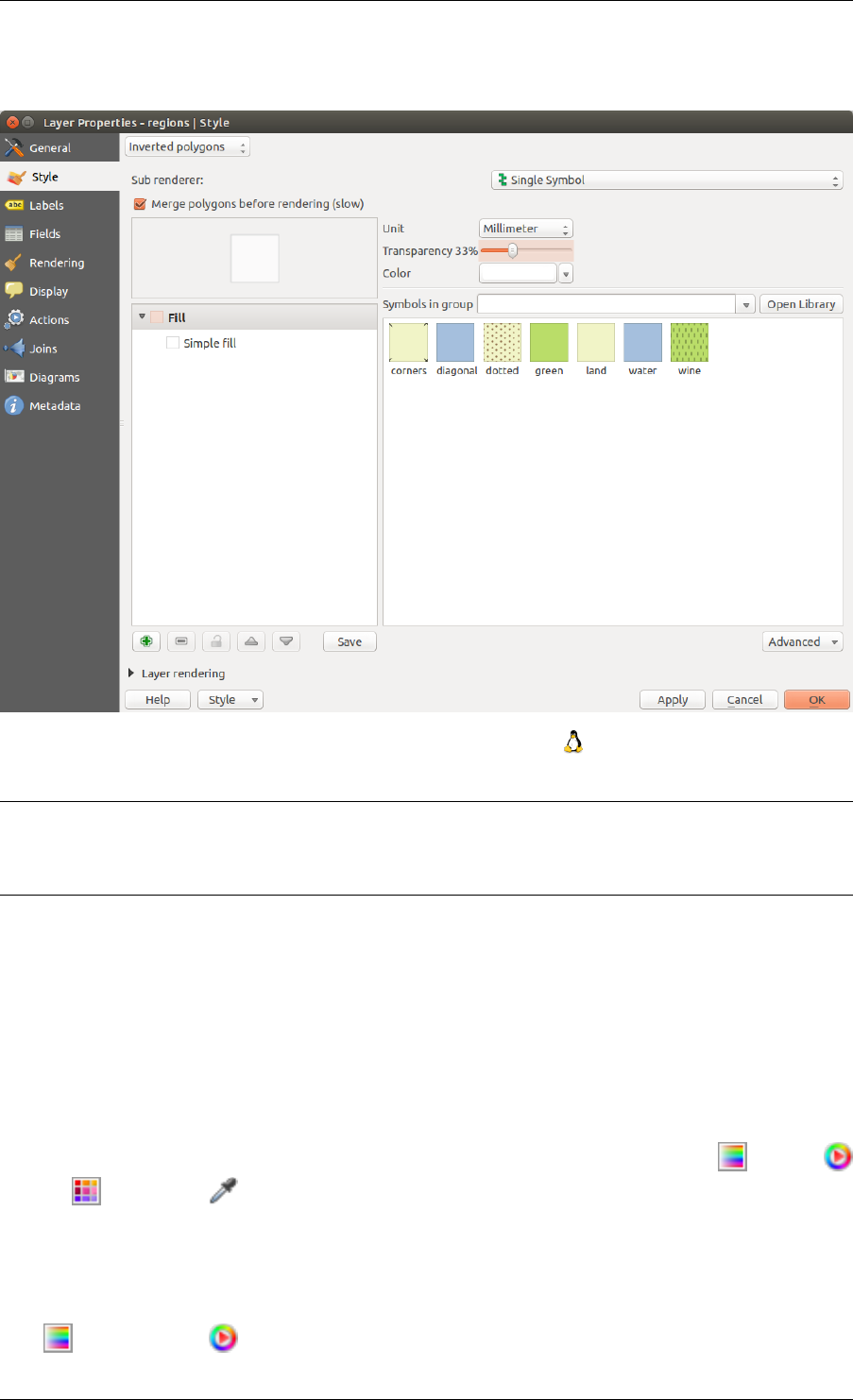
Task: Switch to the Fields tab
Action: pyautogui.click(x=60, y=234)
